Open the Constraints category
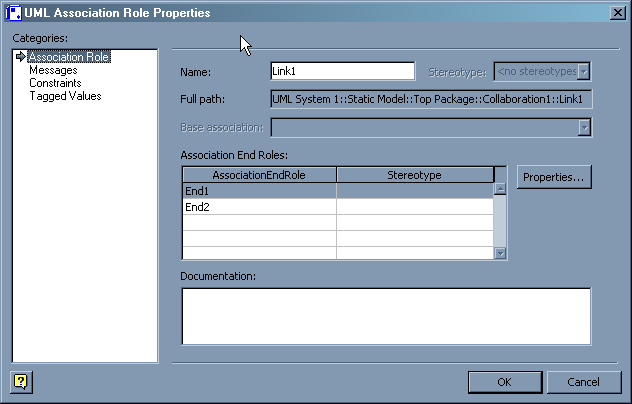Viewport: 632px width, 404px height. [x=55, y=83]
